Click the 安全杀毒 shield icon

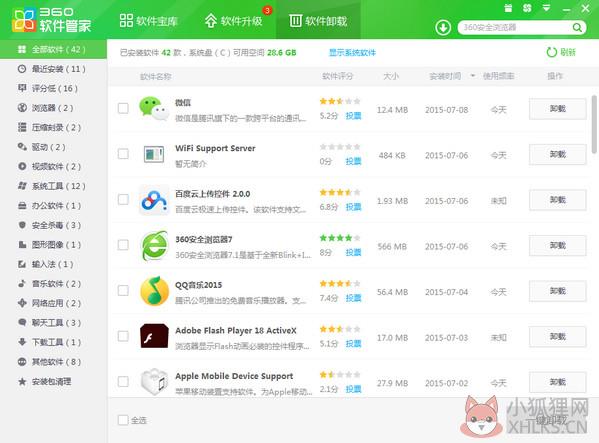tap(22, 225)
